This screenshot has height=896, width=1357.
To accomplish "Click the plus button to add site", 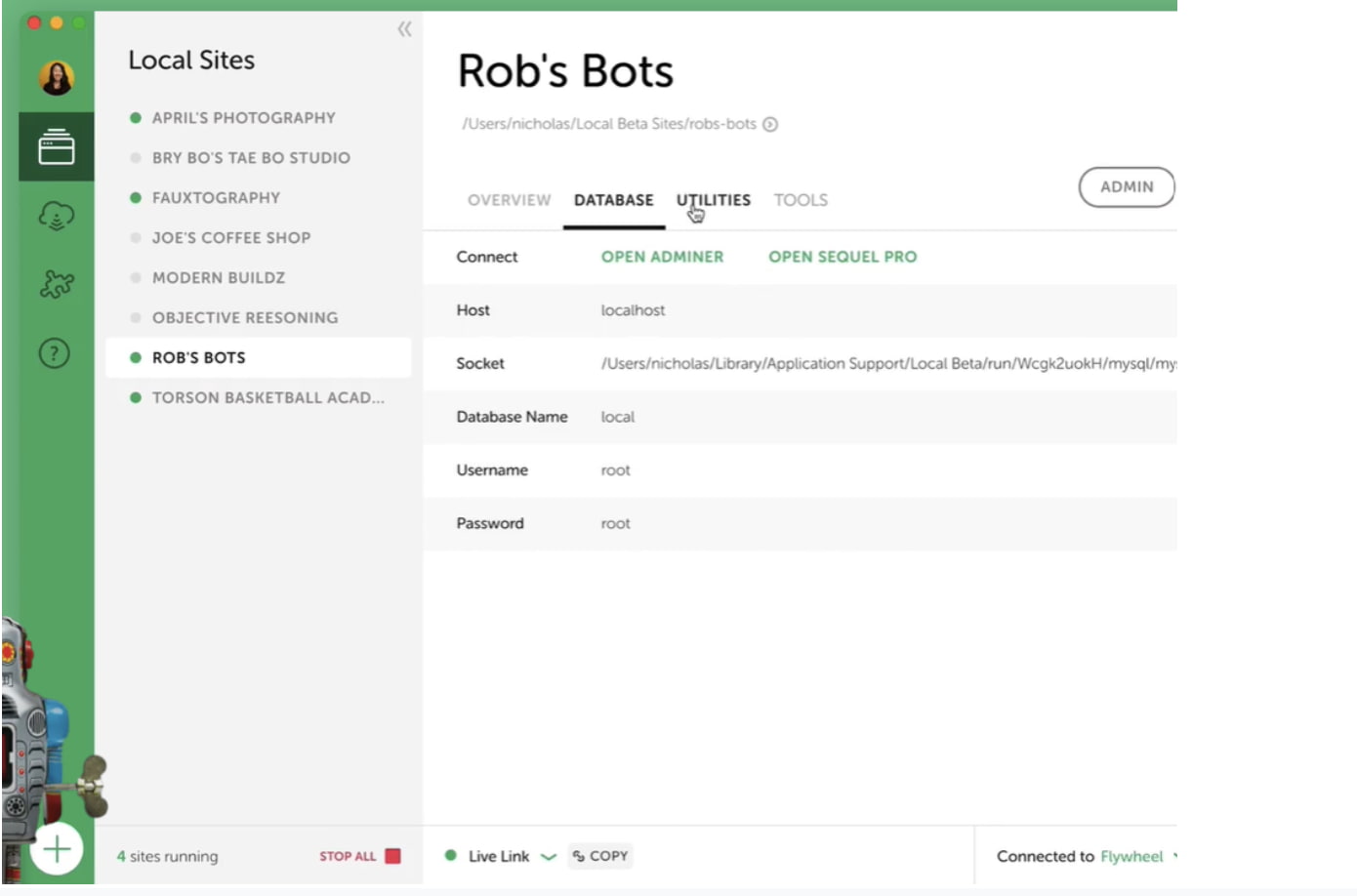I will pyautogui.click(x=57, y=849).
